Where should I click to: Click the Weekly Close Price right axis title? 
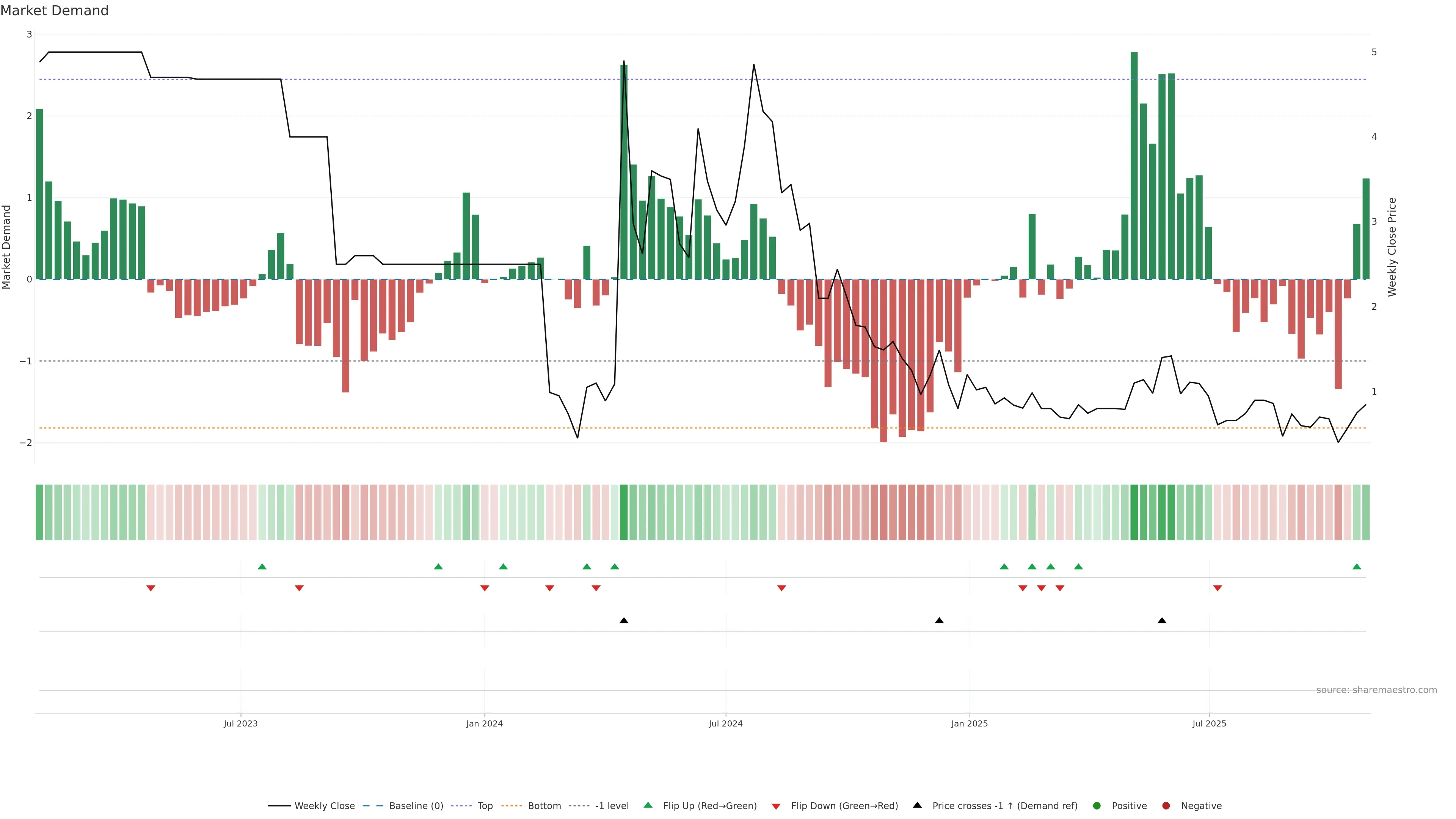click(1392, 247)
